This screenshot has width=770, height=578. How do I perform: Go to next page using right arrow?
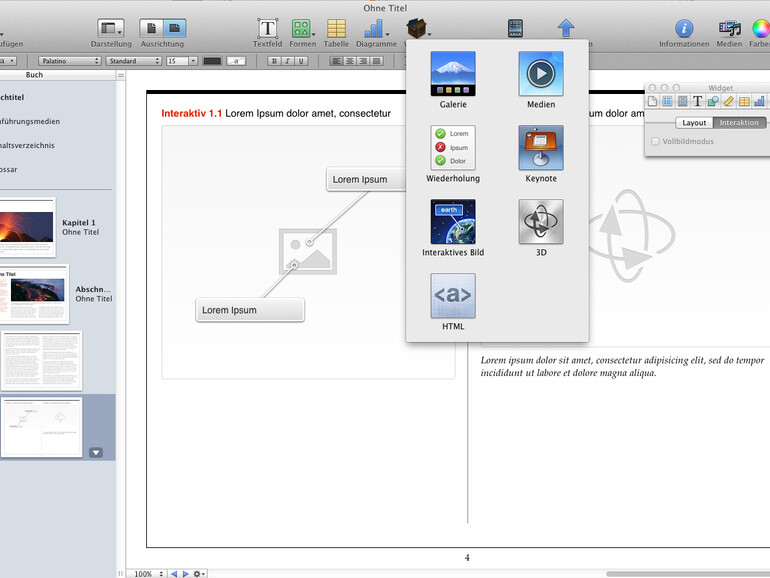(x=186, y=574)
